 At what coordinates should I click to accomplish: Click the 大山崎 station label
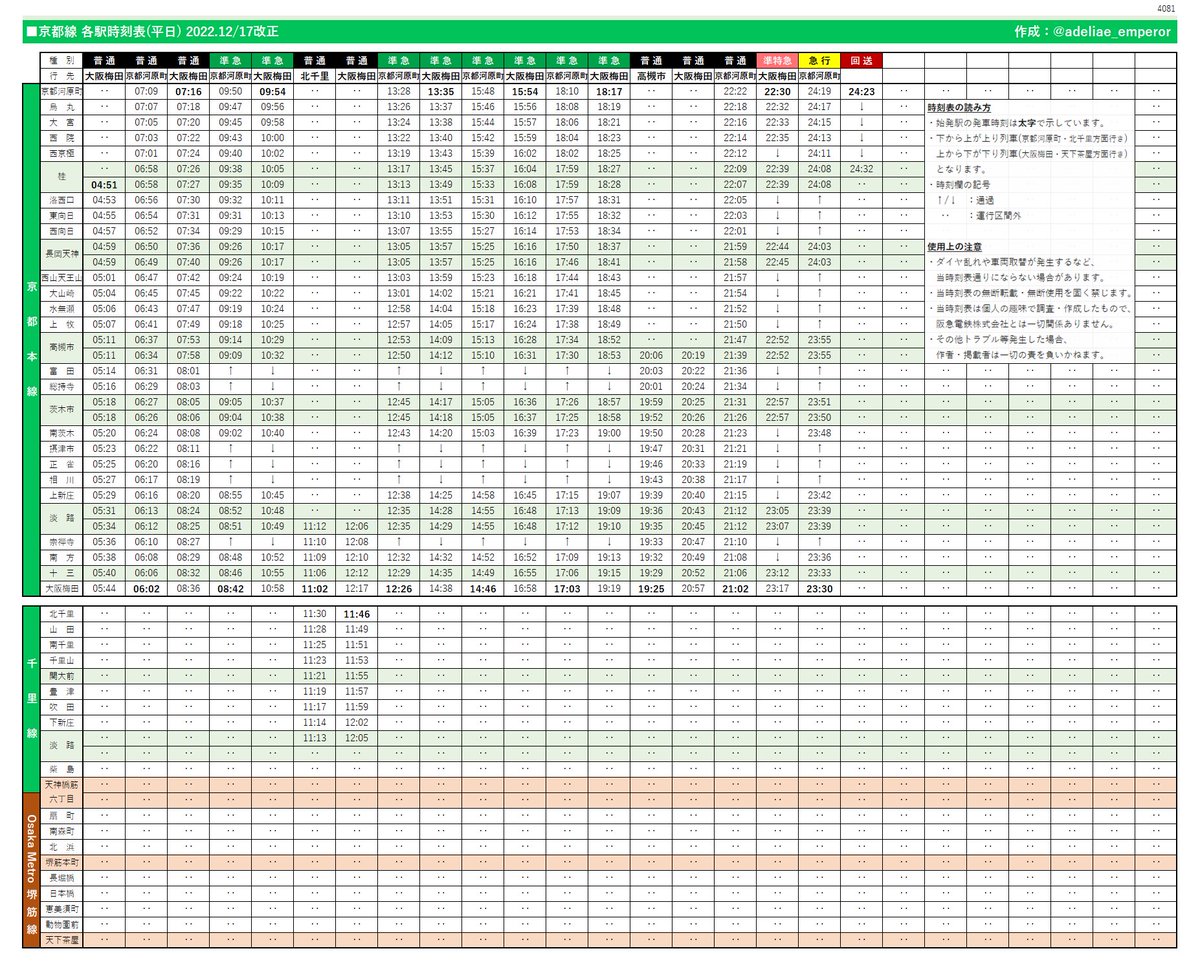pos(62,294)
